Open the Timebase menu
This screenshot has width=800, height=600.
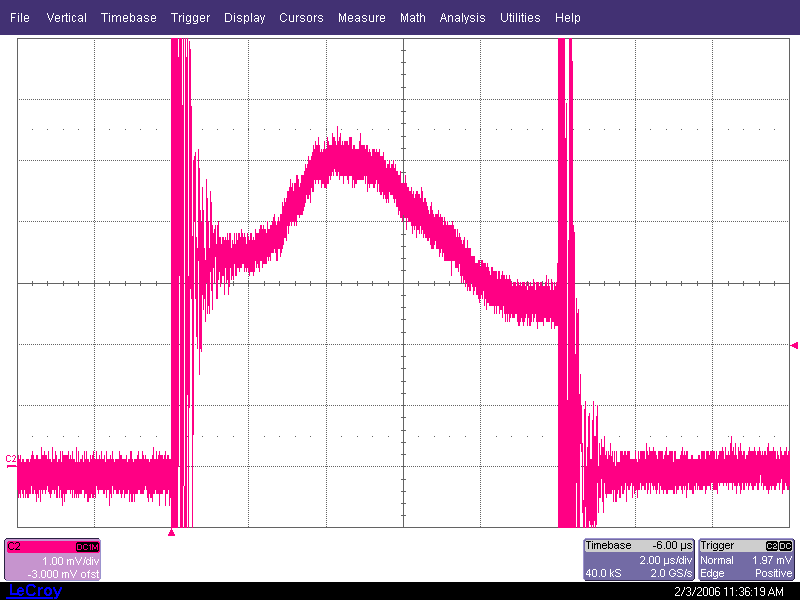129,18
